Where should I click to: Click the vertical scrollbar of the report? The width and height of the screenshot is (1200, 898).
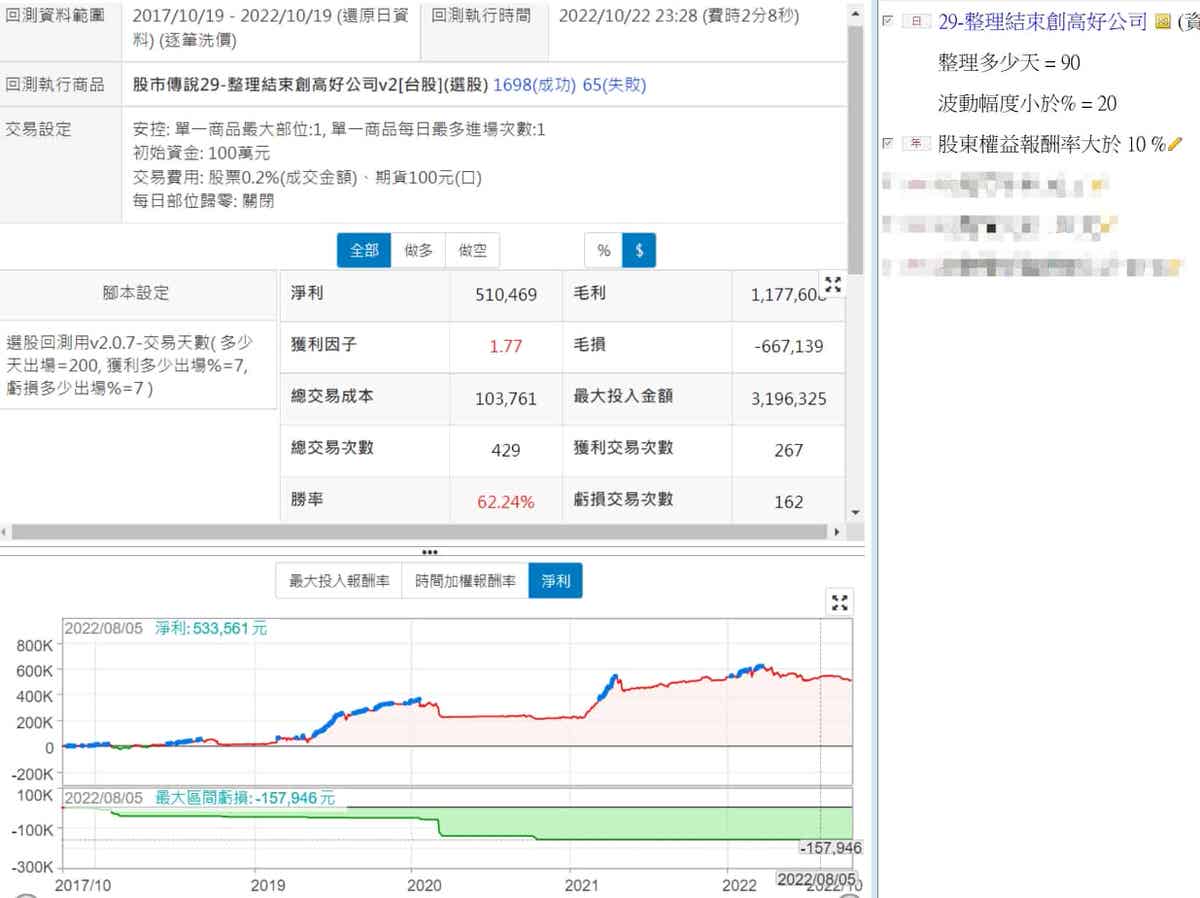(854, 150)
